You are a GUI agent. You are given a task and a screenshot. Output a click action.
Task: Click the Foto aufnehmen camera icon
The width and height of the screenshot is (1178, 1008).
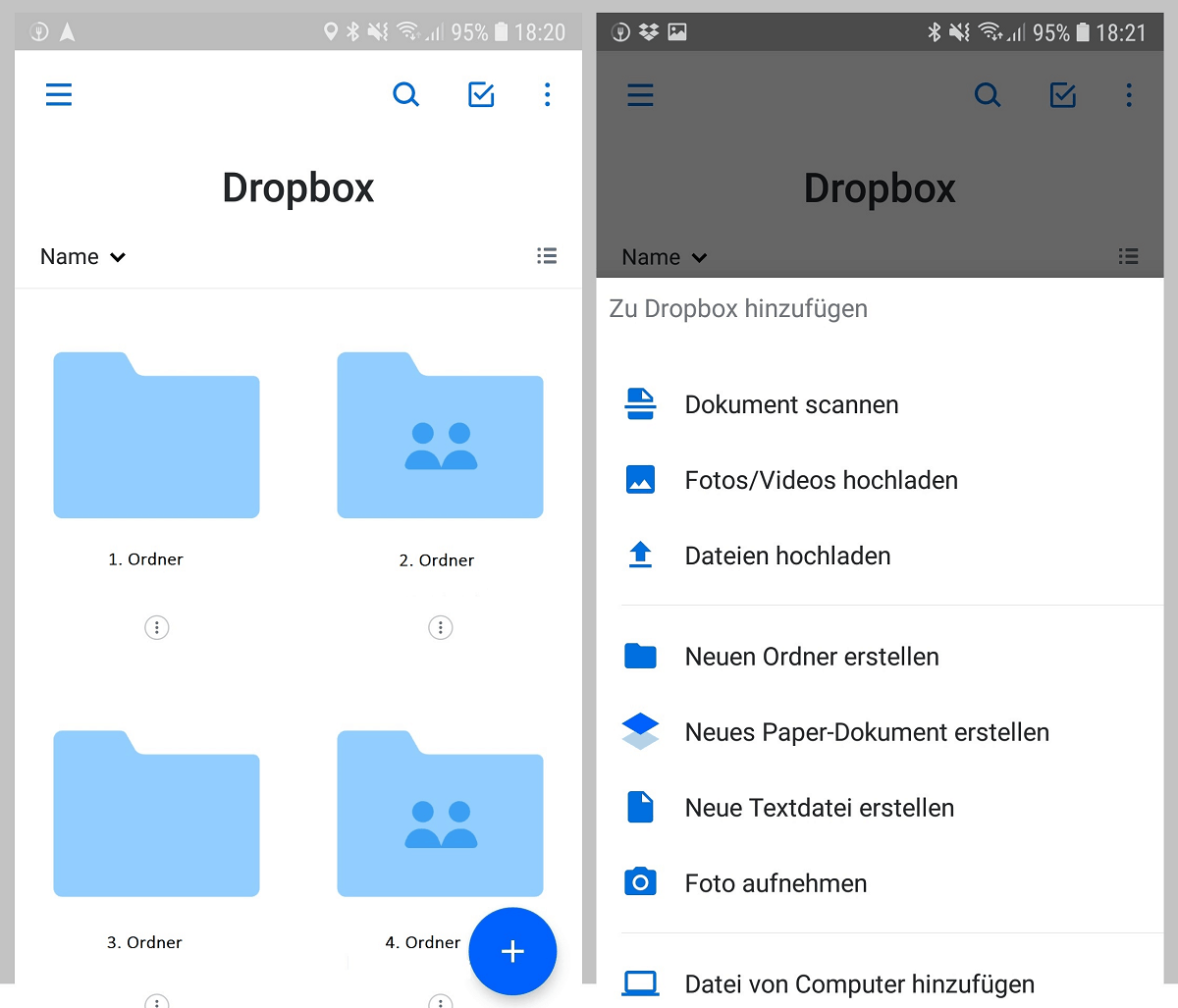pyautogui.click(x=640, y=881)
